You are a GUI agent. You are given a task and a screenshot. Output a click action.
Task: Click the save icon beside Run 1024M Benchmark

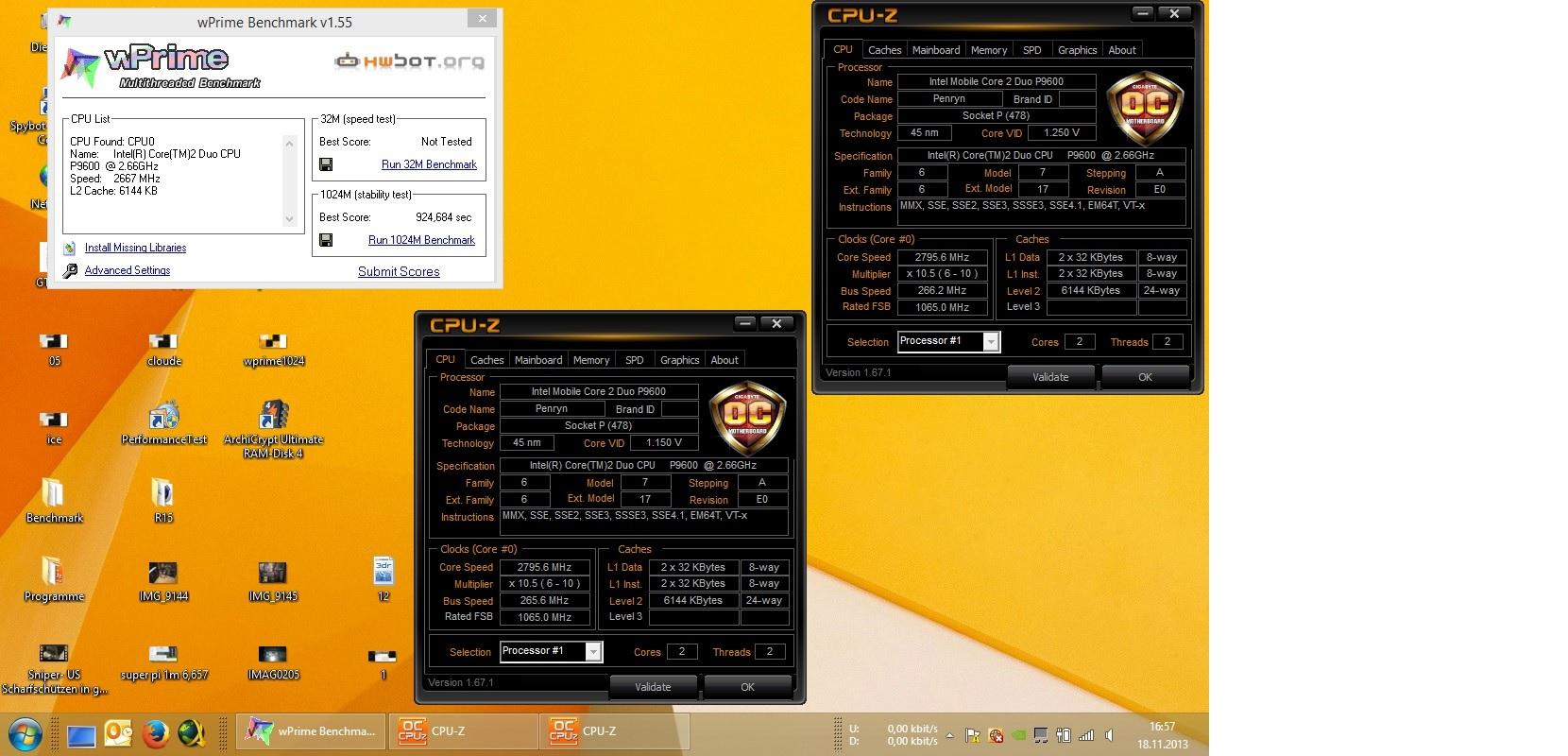(326, 240)
